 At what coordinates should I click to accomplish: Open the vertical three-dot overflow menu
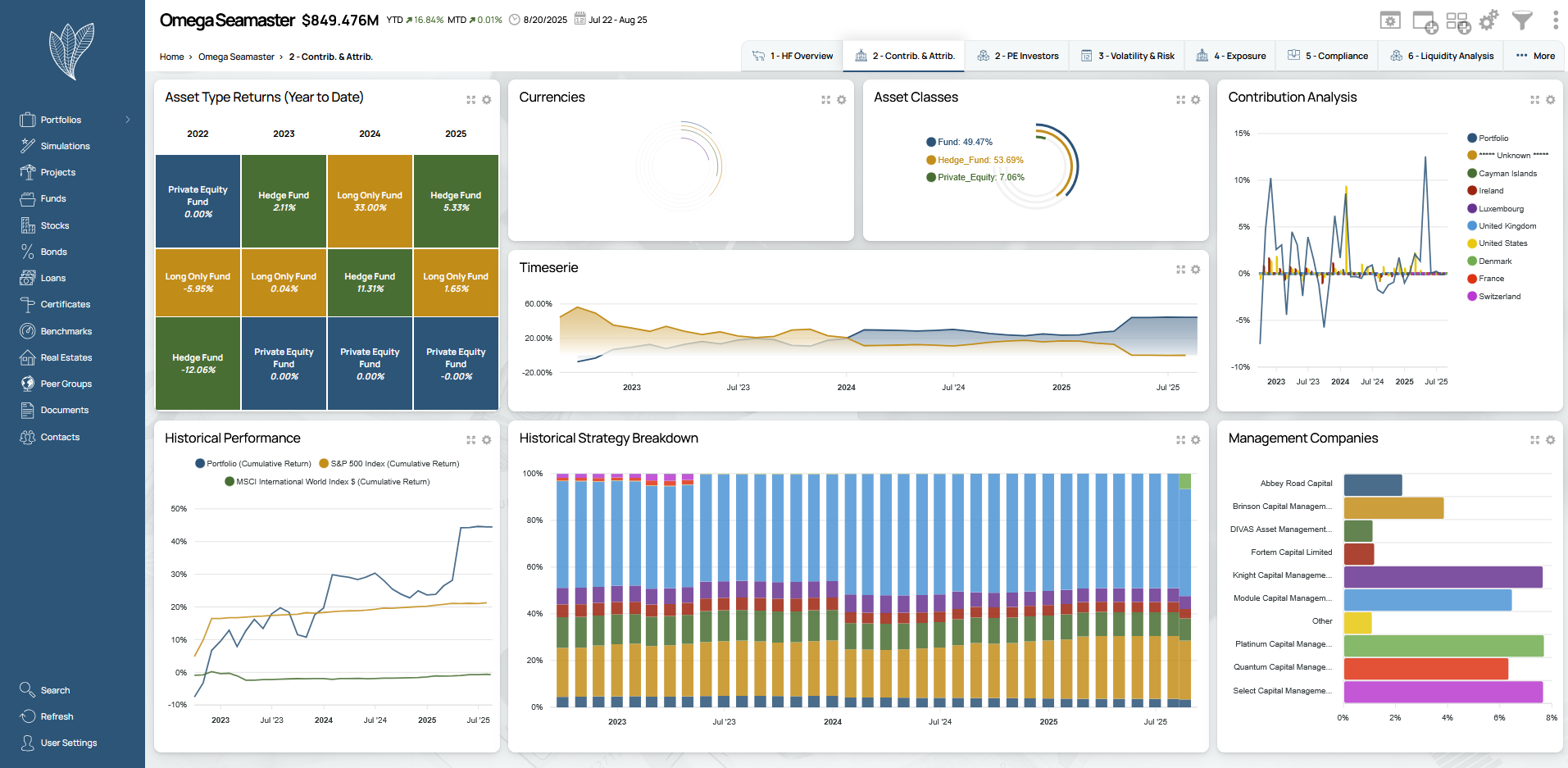coord(1555,20)
